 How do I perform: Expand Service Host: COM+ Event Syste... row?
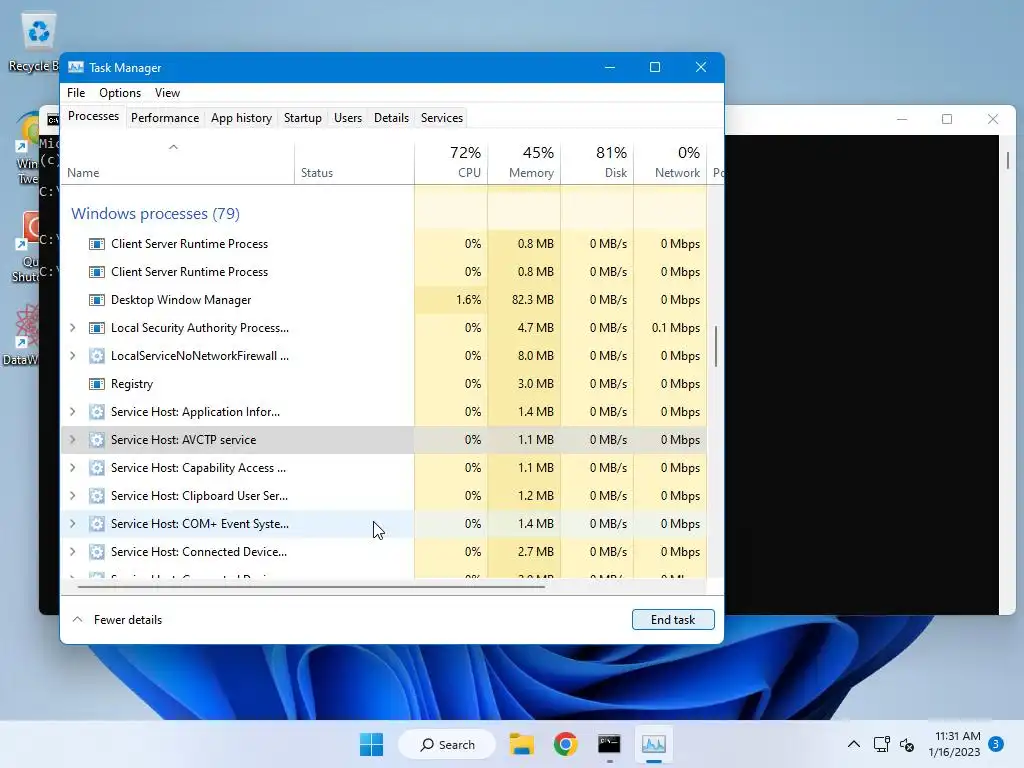click(x=72, y=524)
